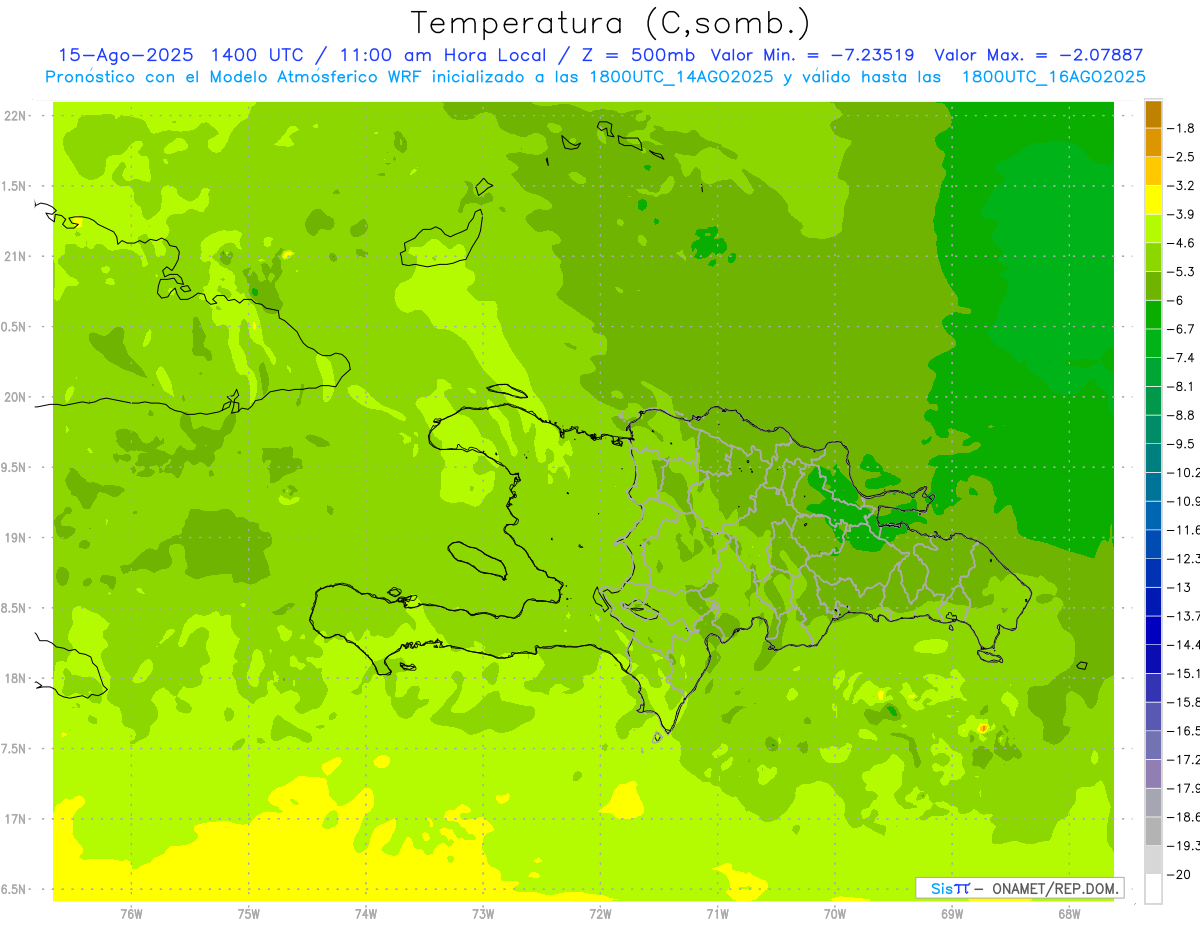Pick the brown-orange legend band above -1.8
This screenshot has height=927, width=1200.
pyautogui.click(x=1153, y=114)
